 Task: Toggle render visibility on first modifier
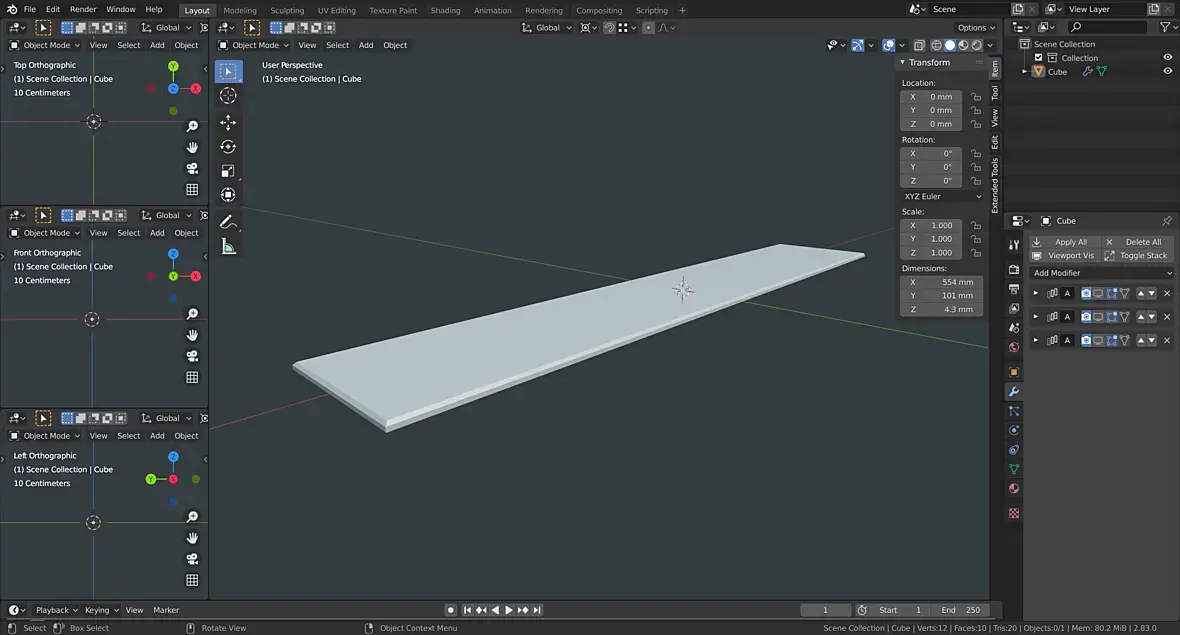(1086, 293)
